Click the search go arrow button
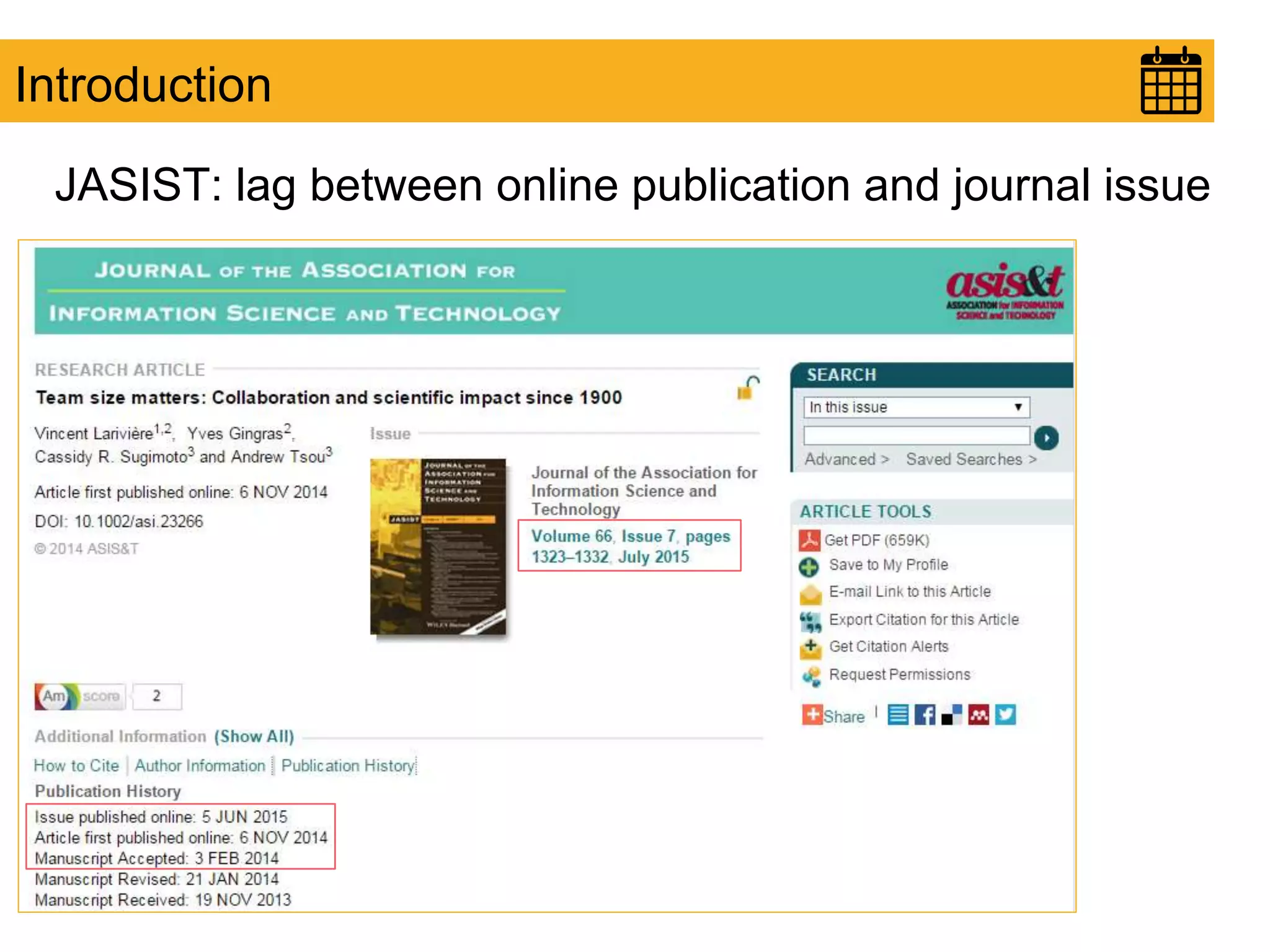1270x952 pixels. pyautogui.click(x=1046, y=438)
